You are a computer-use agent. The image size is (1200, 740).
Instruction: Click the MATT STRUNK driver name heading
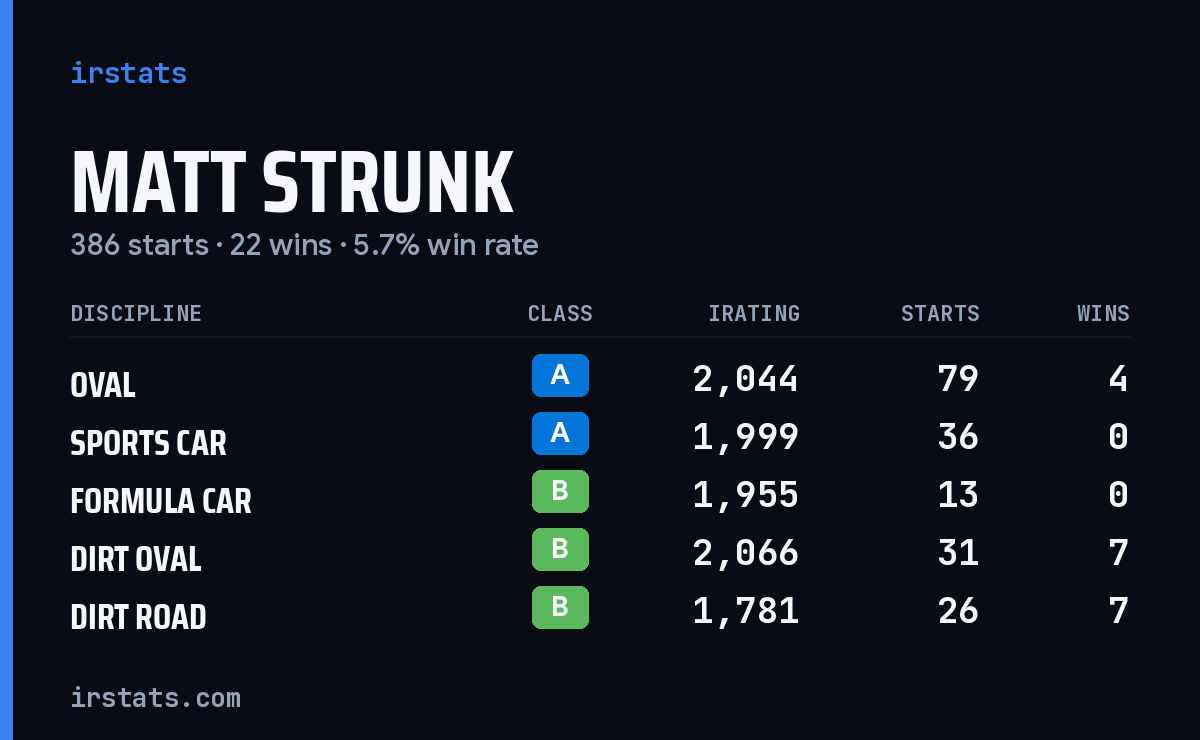pyautogui.click(x=292, y=183)
